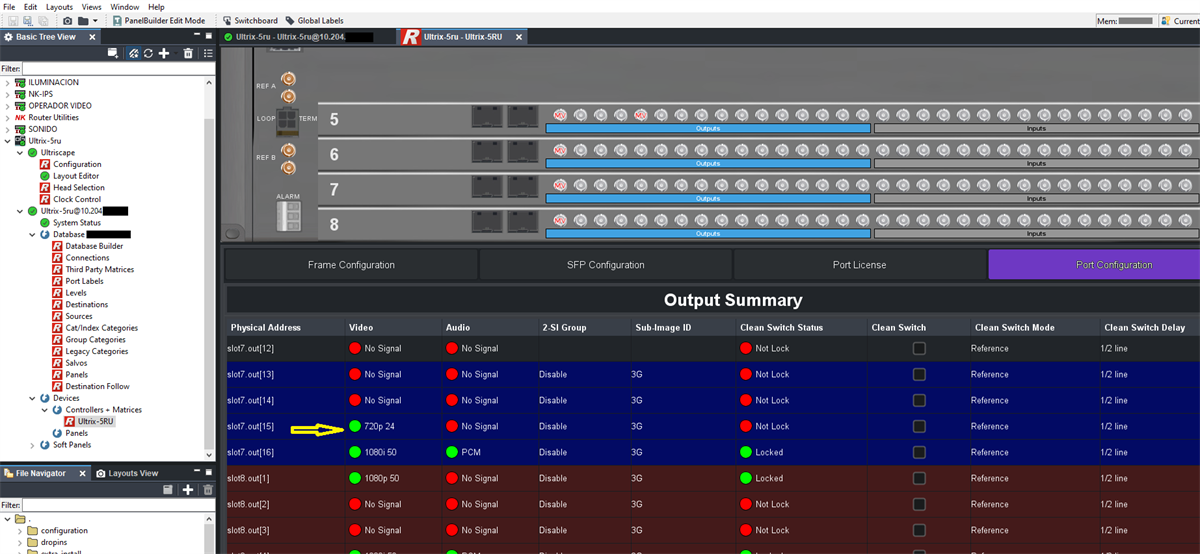Click the camera screenshot icon in toolbar
The height and width of the screenshot is (554, 1200).
coord(67,20)
